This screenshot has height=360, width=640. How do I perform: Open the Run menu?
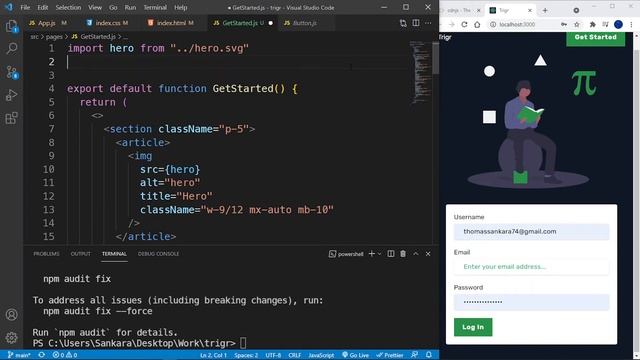tap(130, 7)
